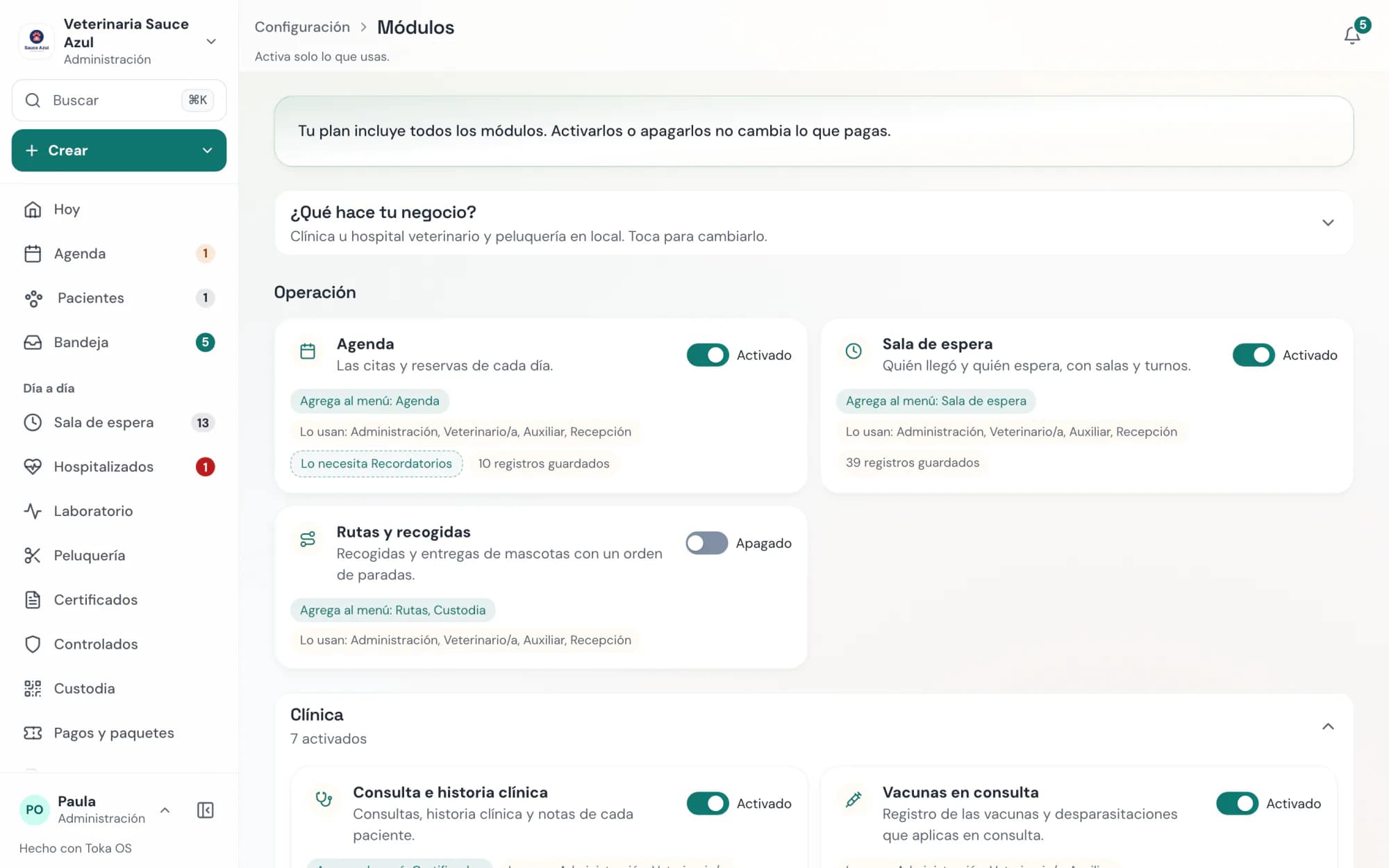Click the Paula PO avatar

(35, 810)
